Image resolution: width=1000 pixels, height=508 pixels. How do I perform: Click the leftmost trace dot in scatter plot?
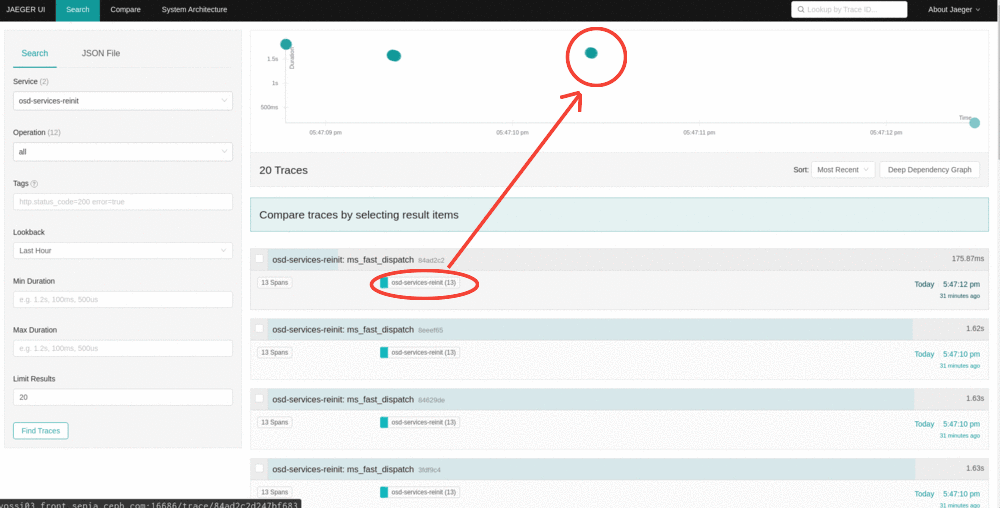(286, 44)
